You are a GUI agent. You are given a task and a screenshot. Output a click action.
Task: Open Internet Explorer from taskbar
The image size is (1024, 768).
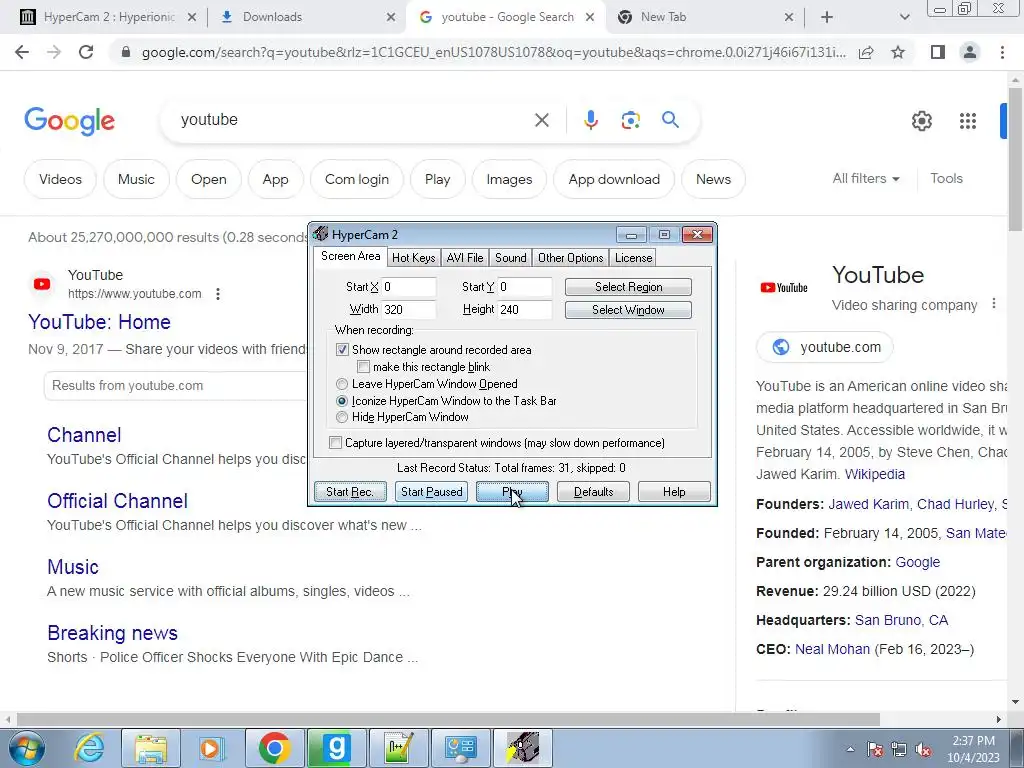(x=89, y=748)
